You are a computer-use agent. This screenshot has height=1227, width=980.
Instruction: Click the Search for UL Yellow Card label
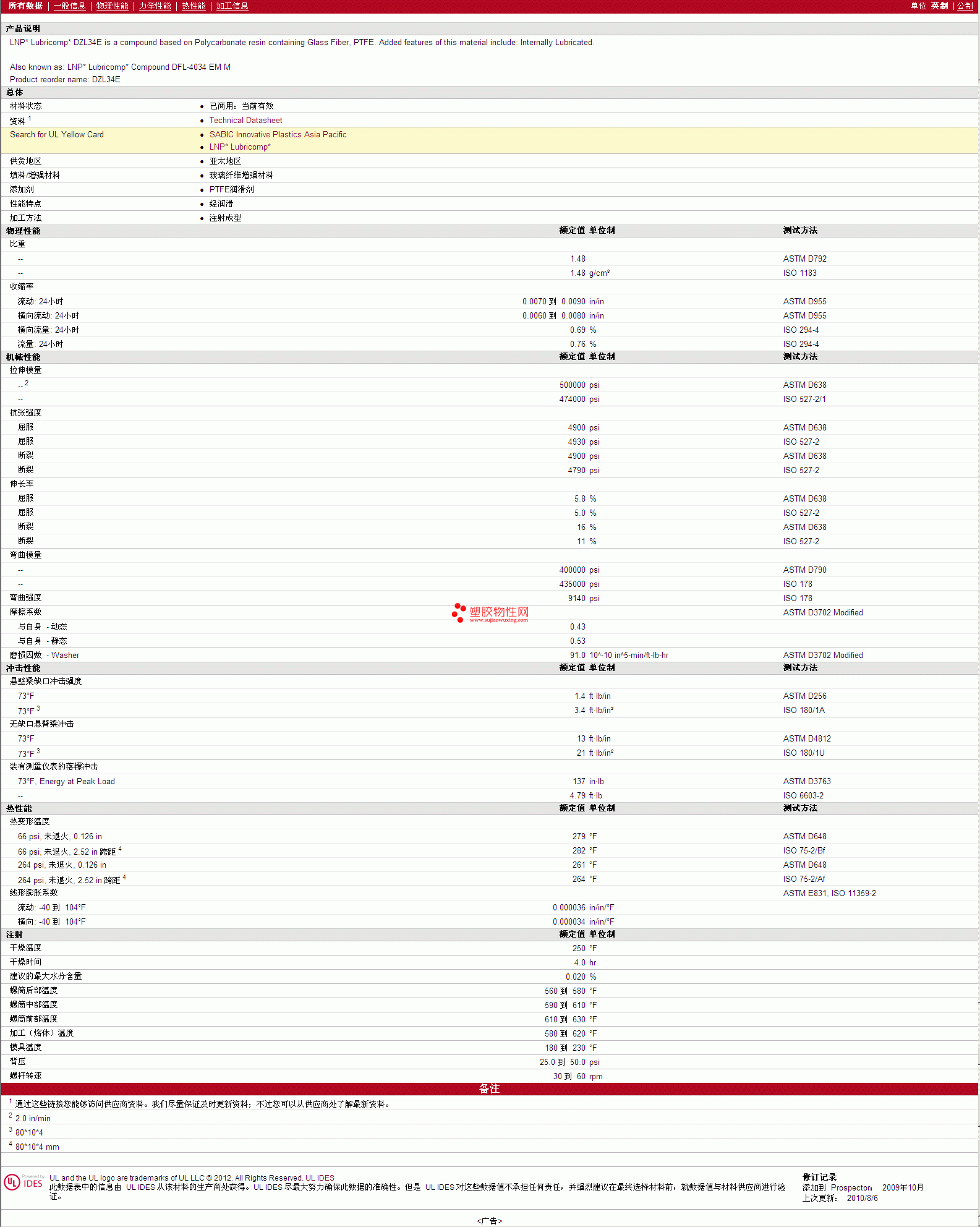click(x=57, y=135)
